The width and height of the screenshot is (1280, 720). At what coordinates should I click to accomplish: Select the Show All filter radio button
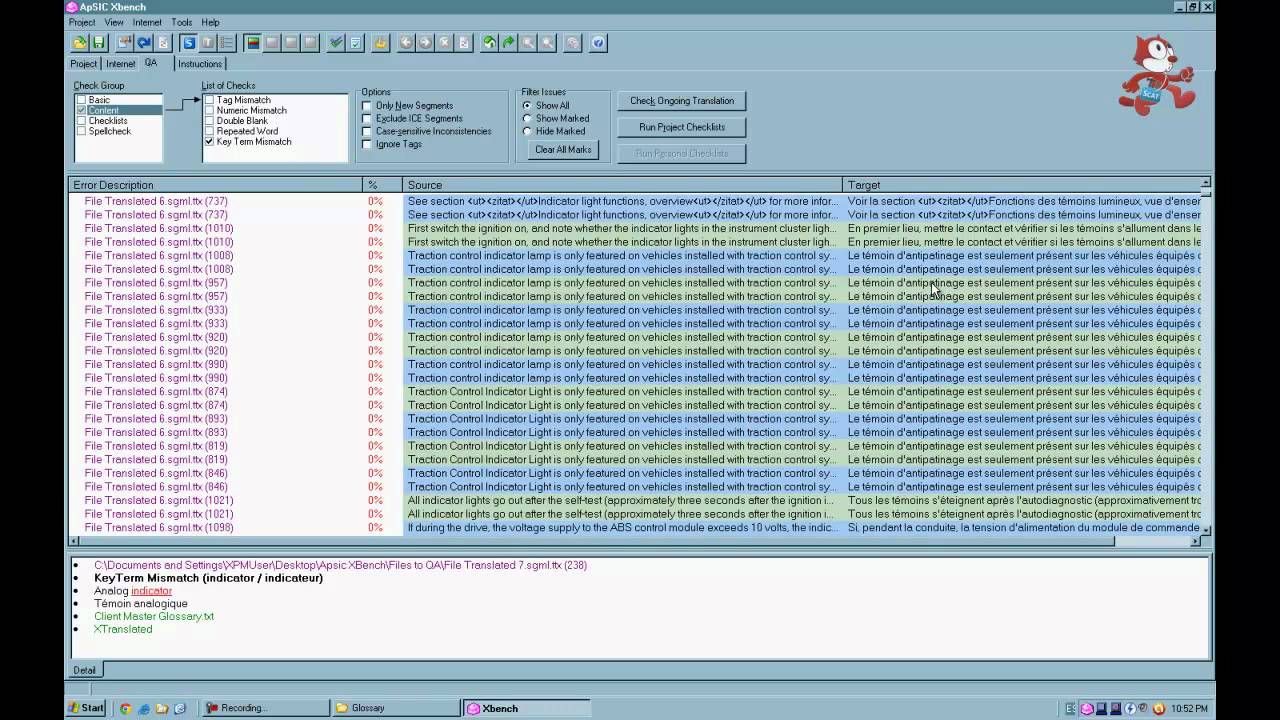pyautogui.click(x=527, y=106)
